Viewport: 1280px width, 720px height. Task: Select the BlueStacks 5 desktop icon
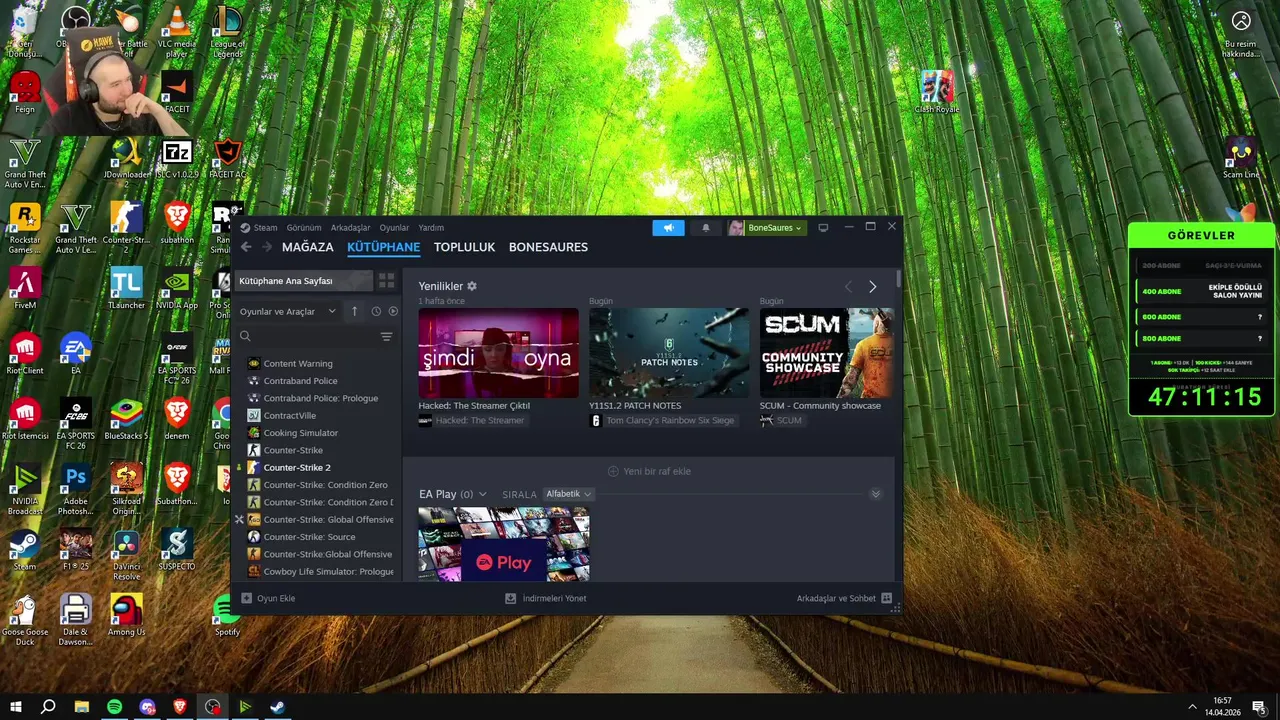point(126,420)
